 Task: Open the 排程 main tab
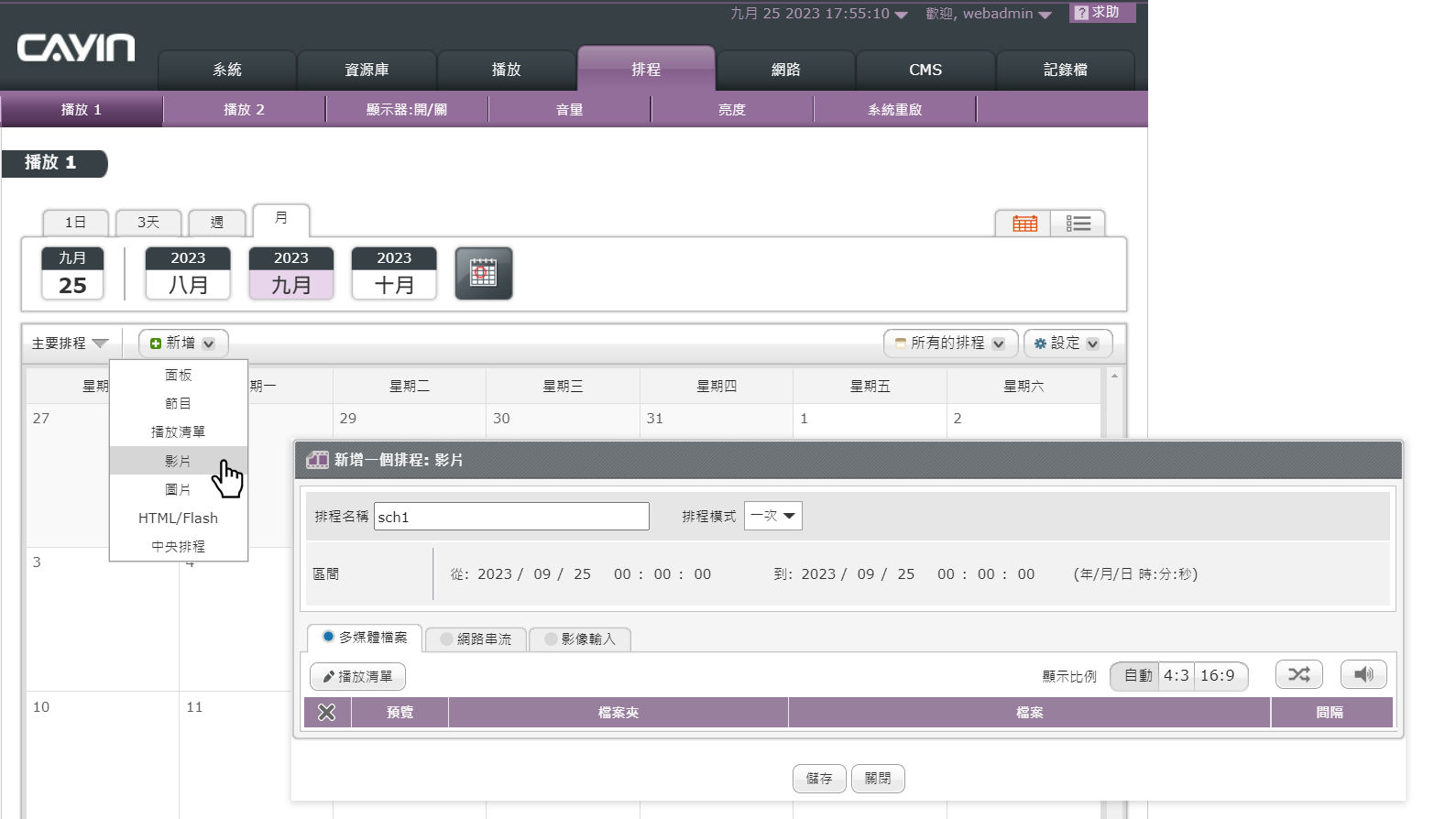pyautogui.click(x=646, y=70)
